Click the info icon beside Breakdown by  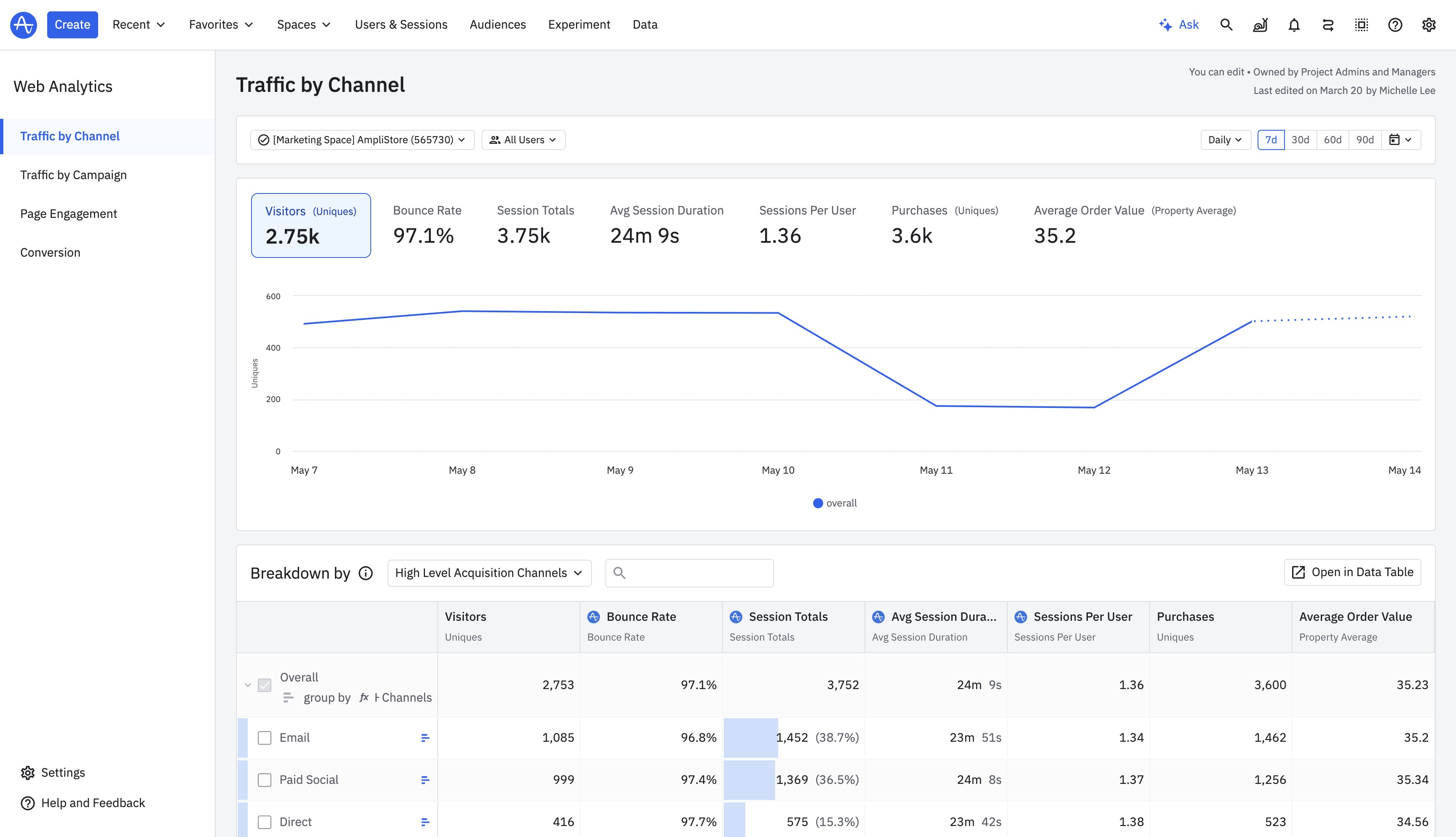365,573
